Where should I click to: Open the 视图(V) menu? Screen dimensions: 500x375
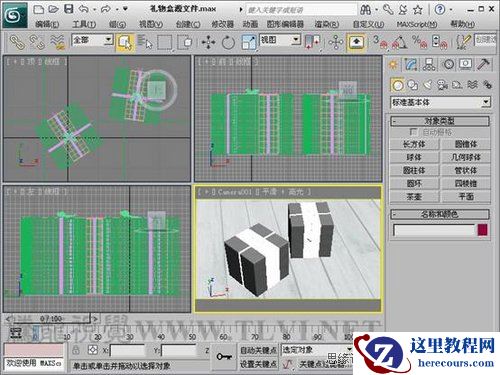pyautogui.click(x=151, y=24)
